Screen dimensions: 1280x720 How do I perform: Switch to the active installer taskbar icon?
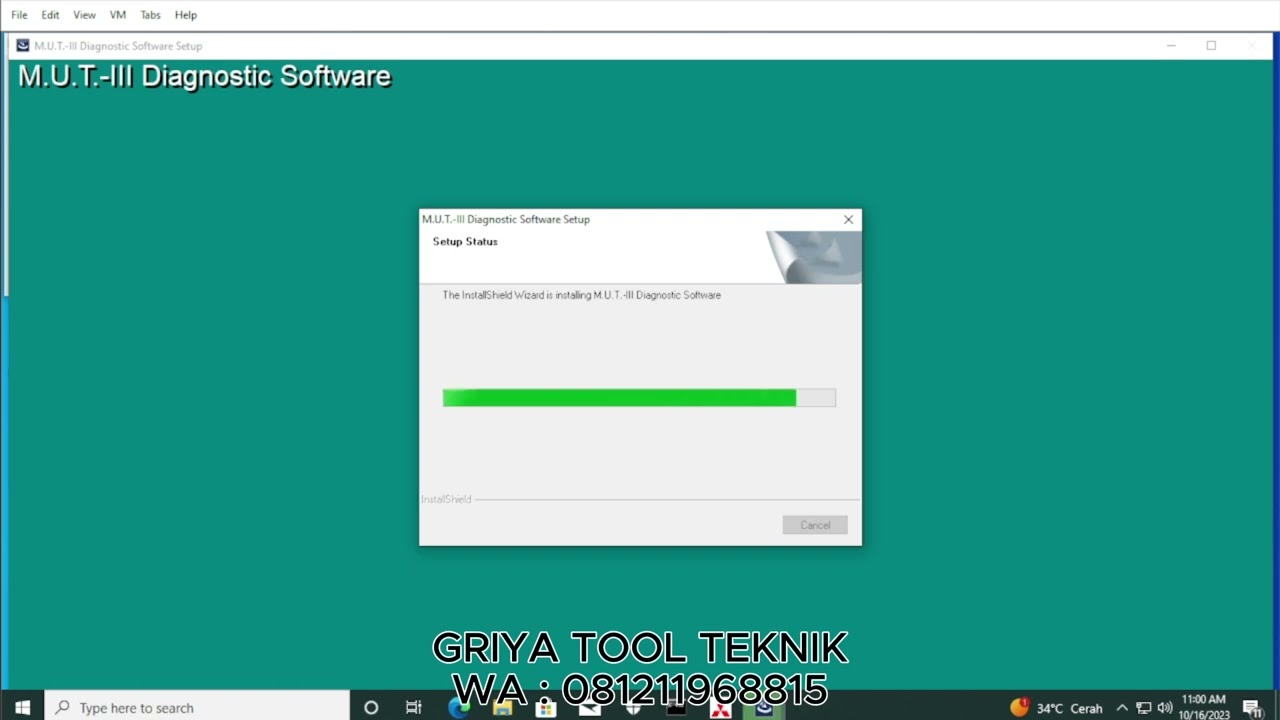tap(764, 708)
